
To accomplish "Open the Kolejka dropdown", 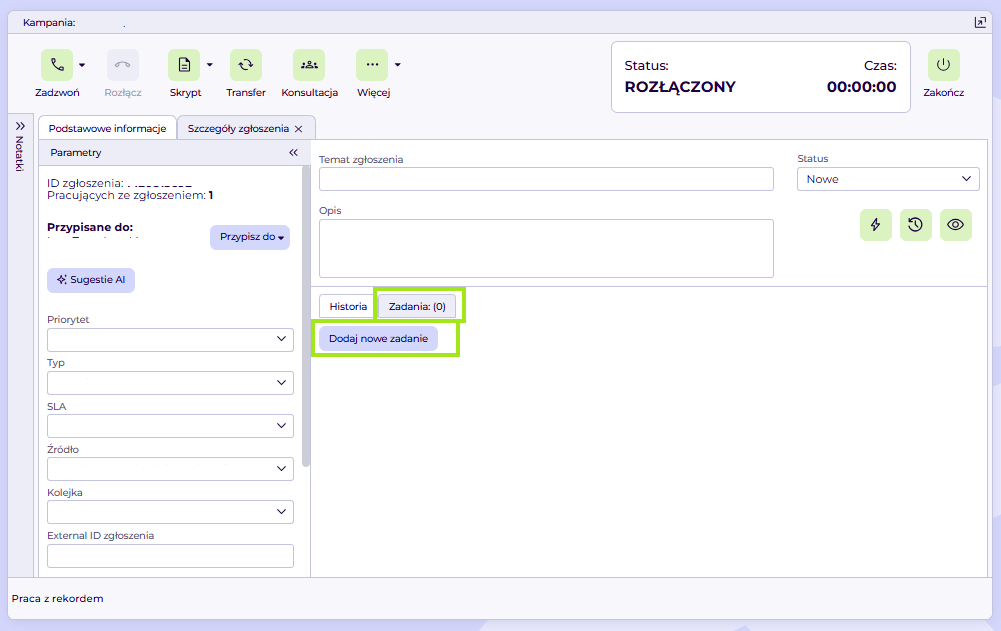I will coord(170,512).
